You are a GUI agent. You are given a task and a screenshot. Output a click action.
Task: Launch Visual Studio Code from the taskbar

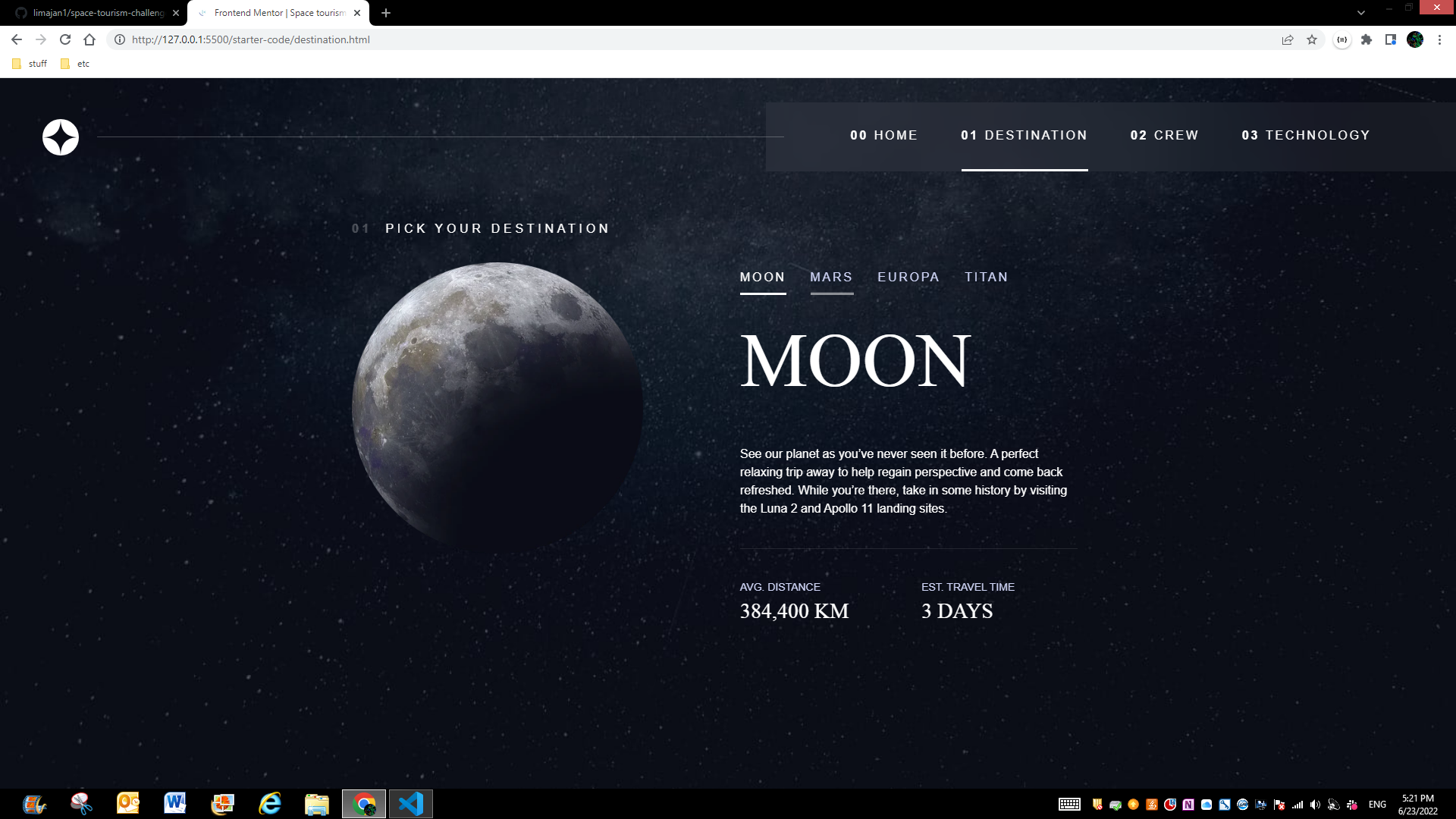pos(410,803)
